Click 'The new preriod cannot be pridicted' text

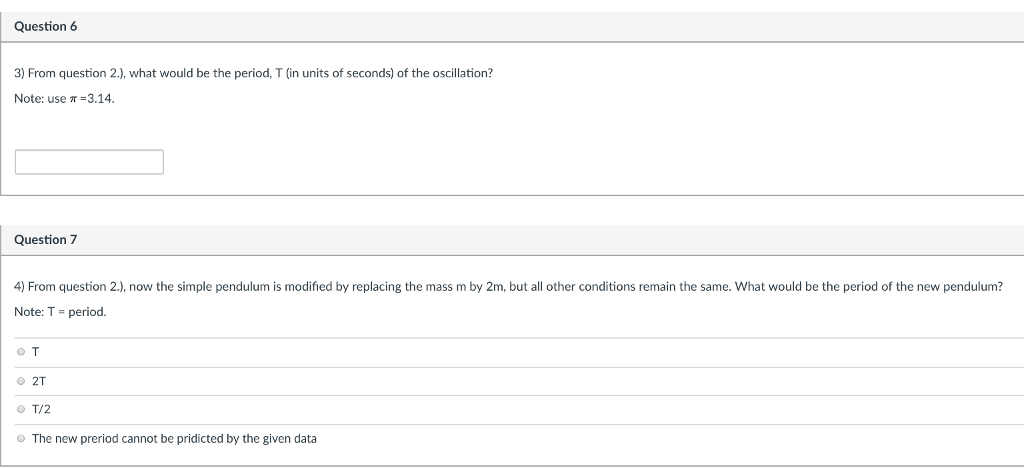click(x=174, y=439)
